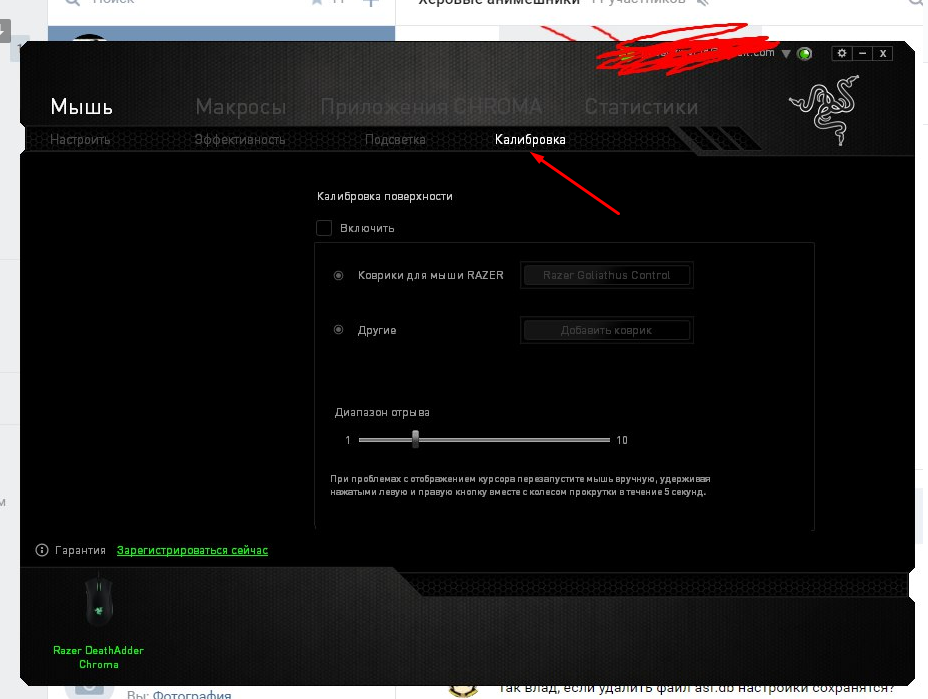Close the Razer Synapse window
The height and width of the screenshot is (699, 928).
882,53
